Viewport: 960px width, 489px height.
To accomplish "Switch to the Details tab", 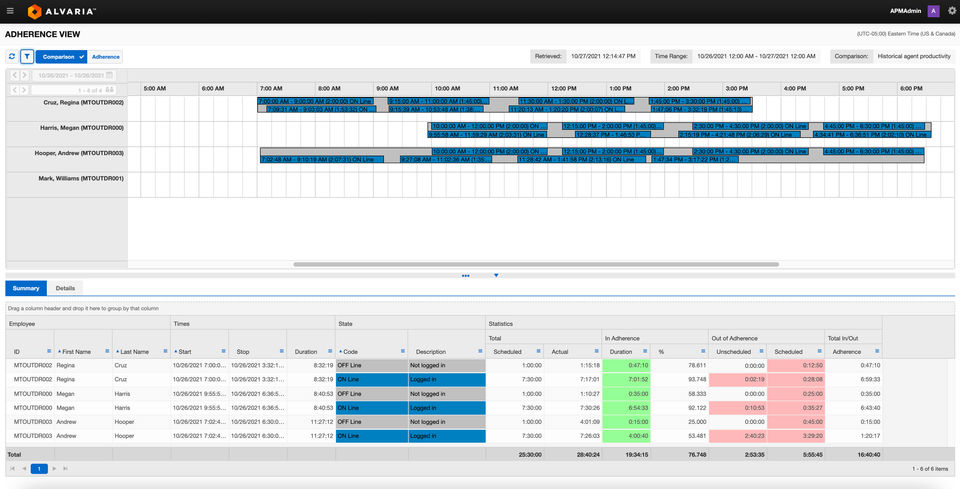I will coord(66,288).
